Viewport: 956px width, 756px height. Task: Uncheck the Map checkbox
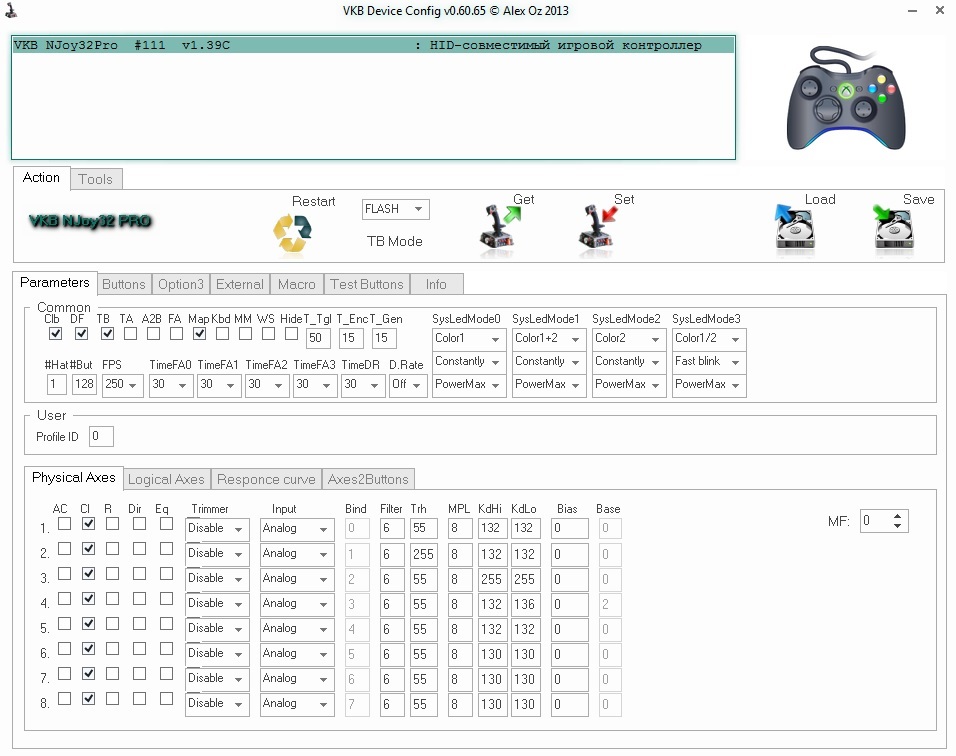(199, 333)
